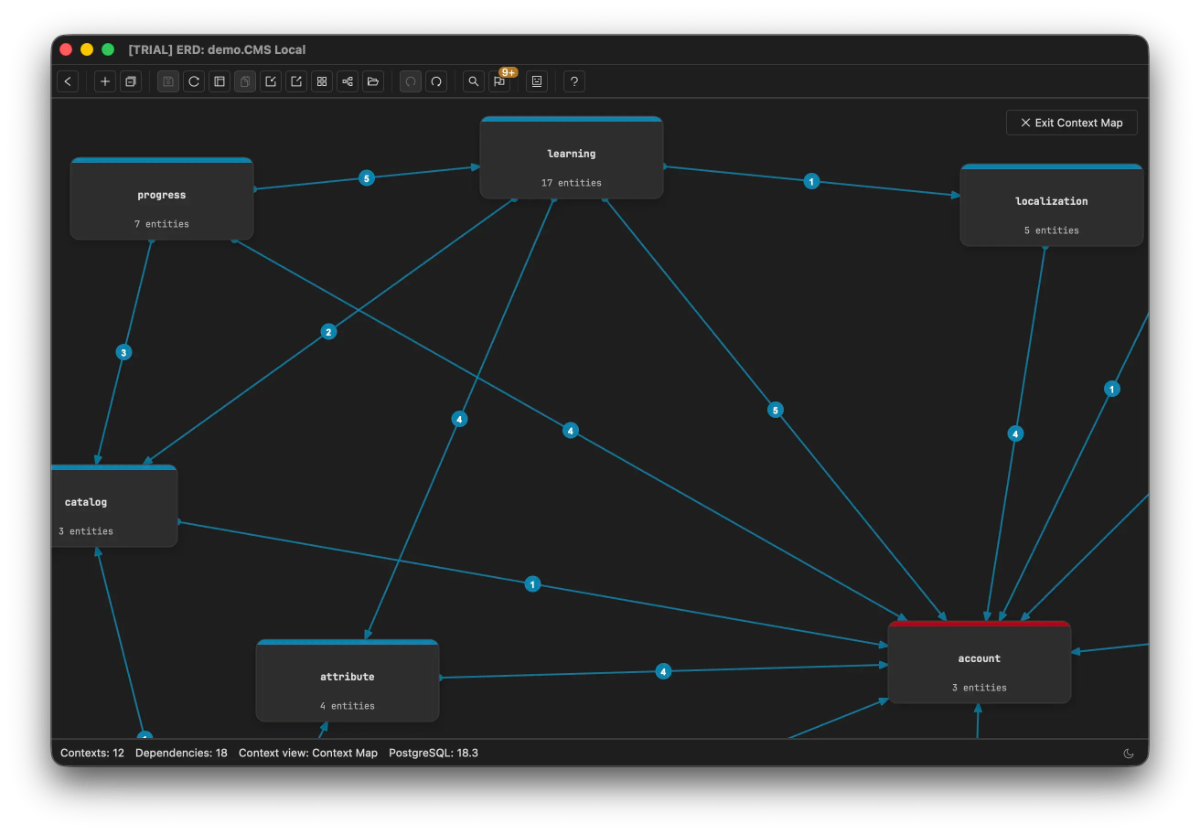Click badge 4 on localization-to-account edge
Image resolution: width=1200 pixels, height=834 pixels.
(1016, 434)
